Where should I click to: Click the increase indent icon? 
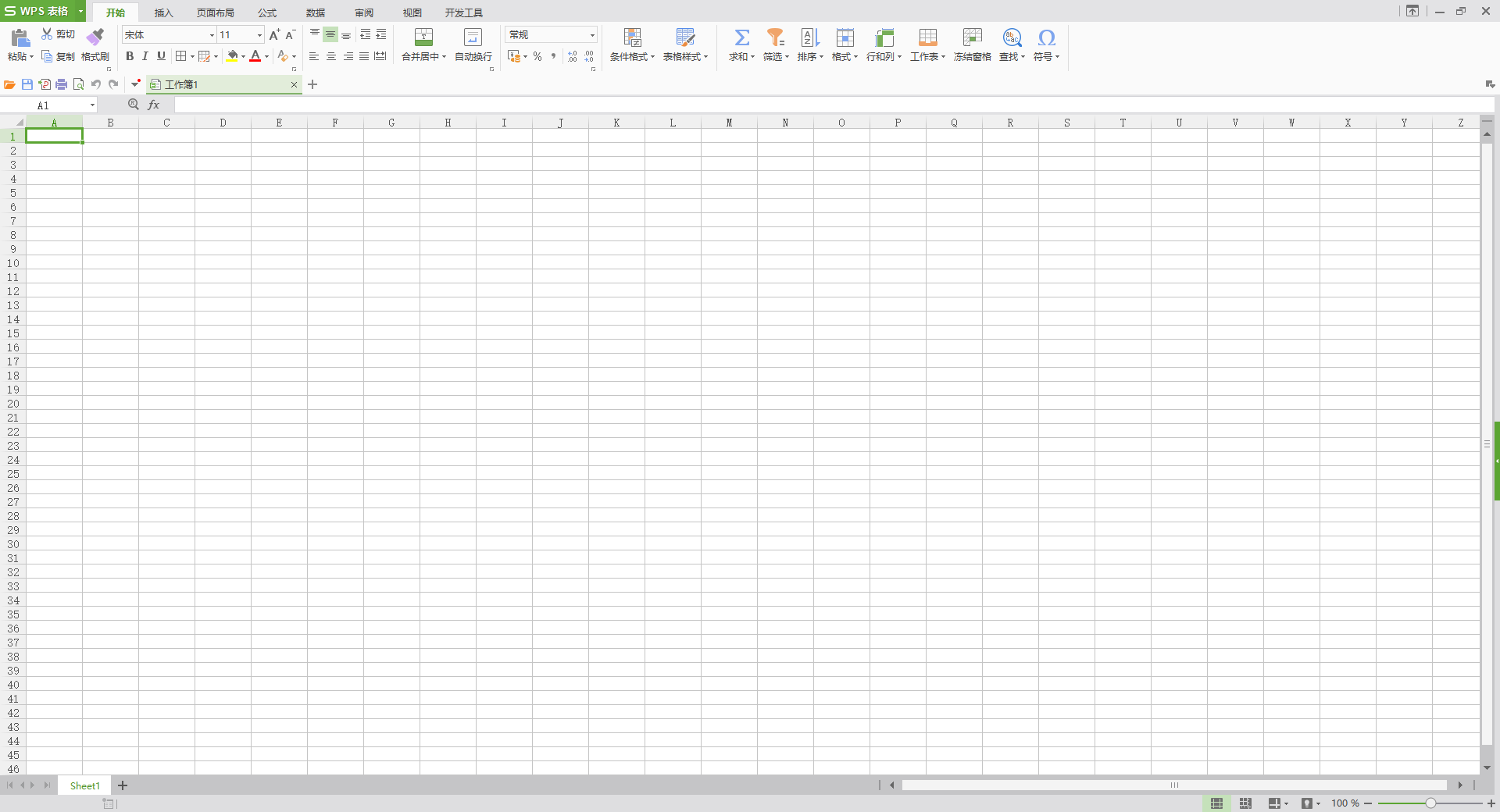click(x=381, y=34)
